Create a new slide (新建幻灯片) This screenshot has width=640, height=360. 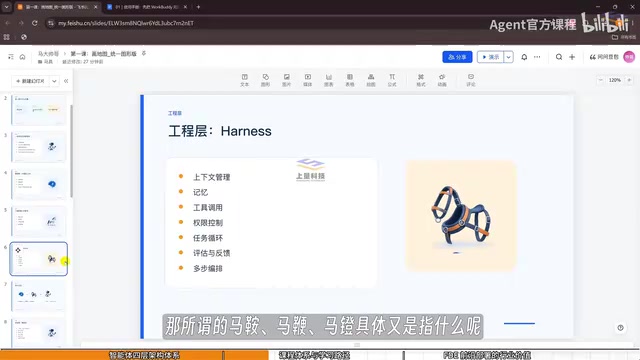coord(31,81)
